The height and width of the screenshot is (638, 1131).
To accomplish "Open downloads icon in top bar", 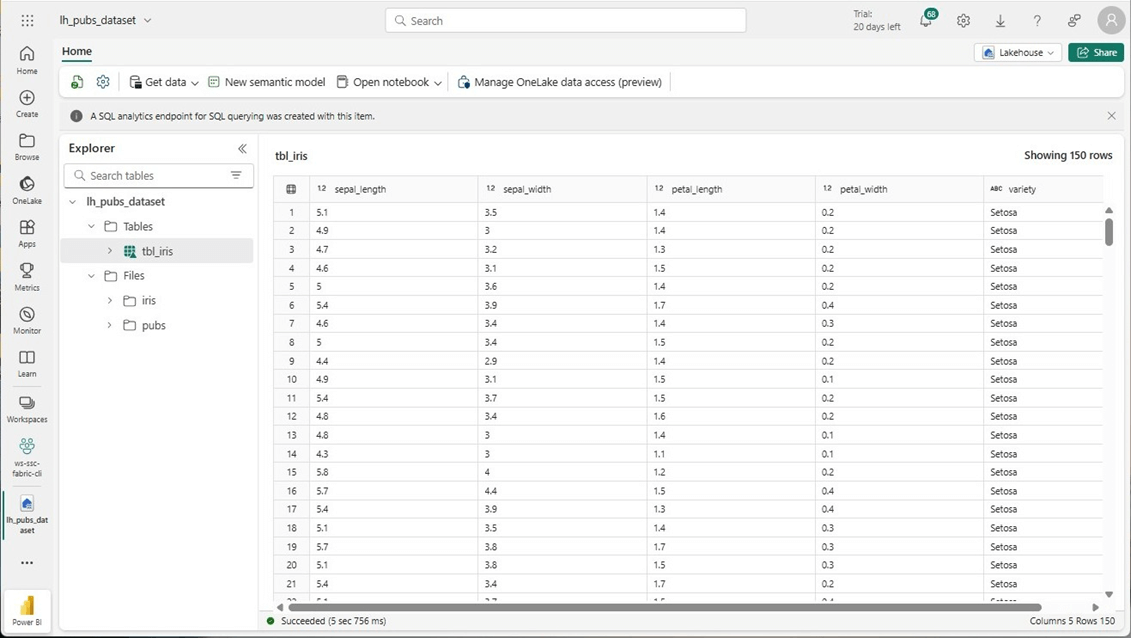I will coord(1000,21).
